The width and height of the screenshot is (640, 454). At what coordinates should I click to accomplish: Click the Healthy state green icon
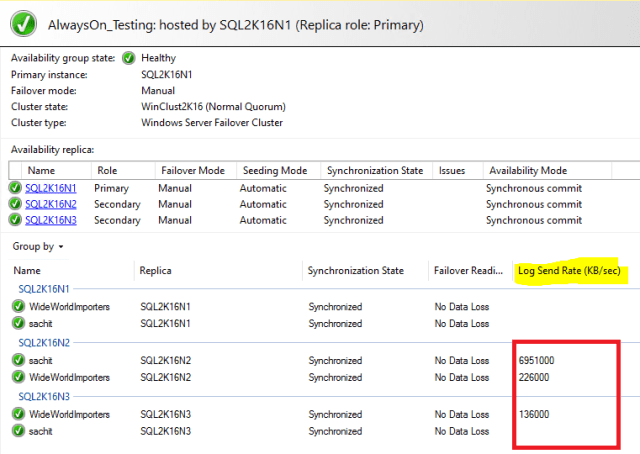coord(129,58)
